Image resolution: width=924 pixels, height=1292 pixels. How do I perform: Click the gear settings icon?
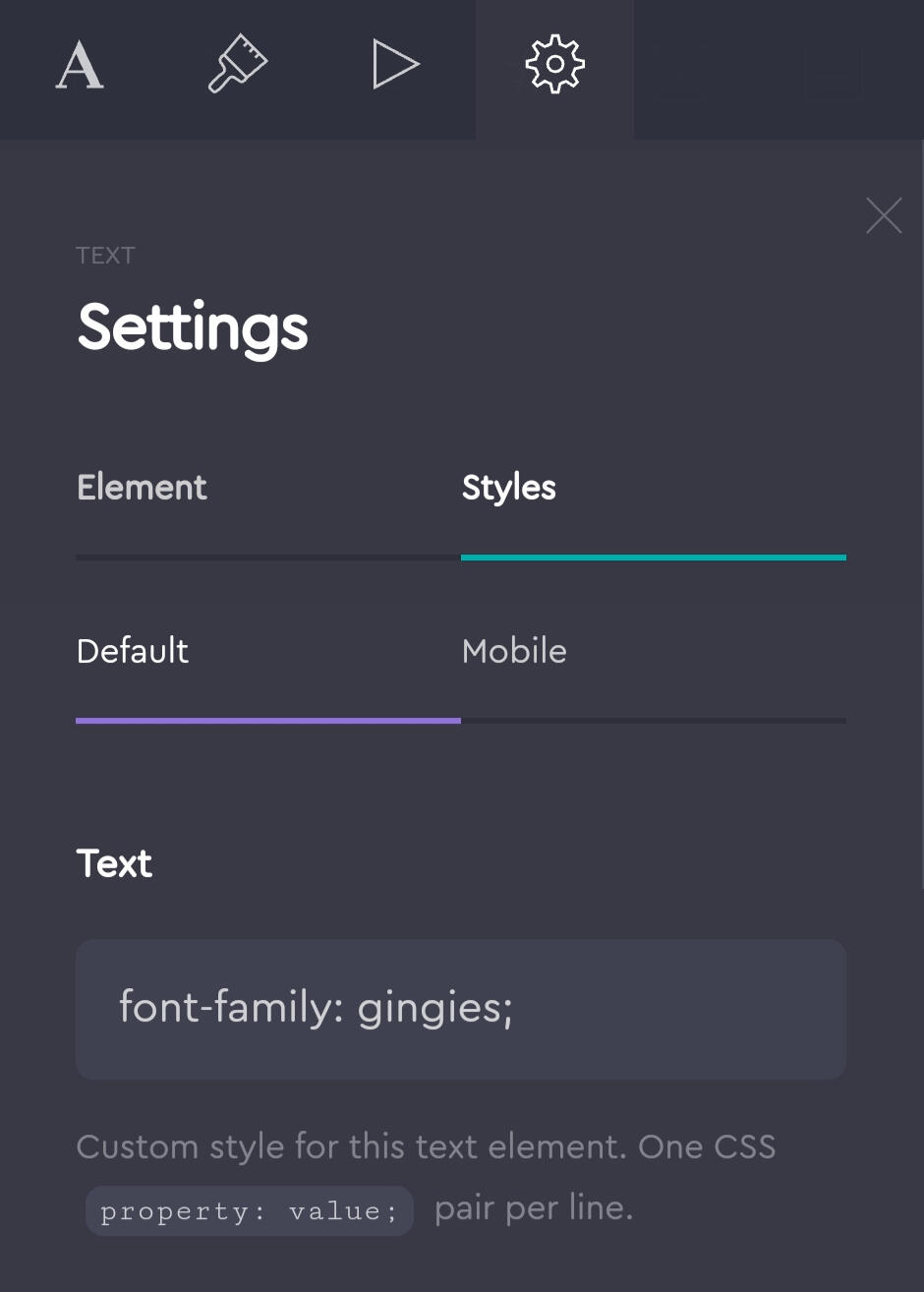[x=554, y=67]
